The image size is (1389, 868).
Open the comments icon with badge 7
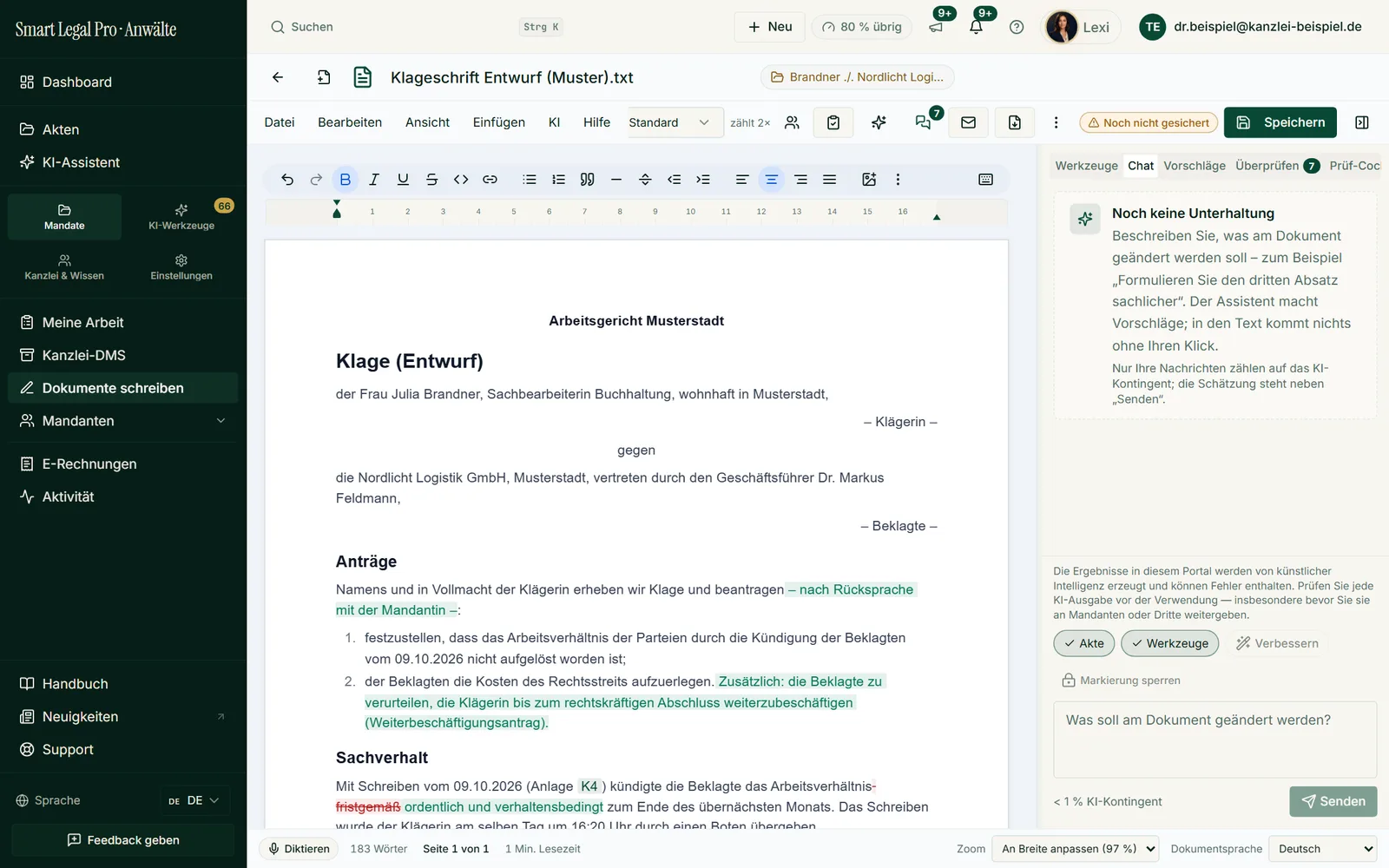pyautogui.click(x=924, y=122)
